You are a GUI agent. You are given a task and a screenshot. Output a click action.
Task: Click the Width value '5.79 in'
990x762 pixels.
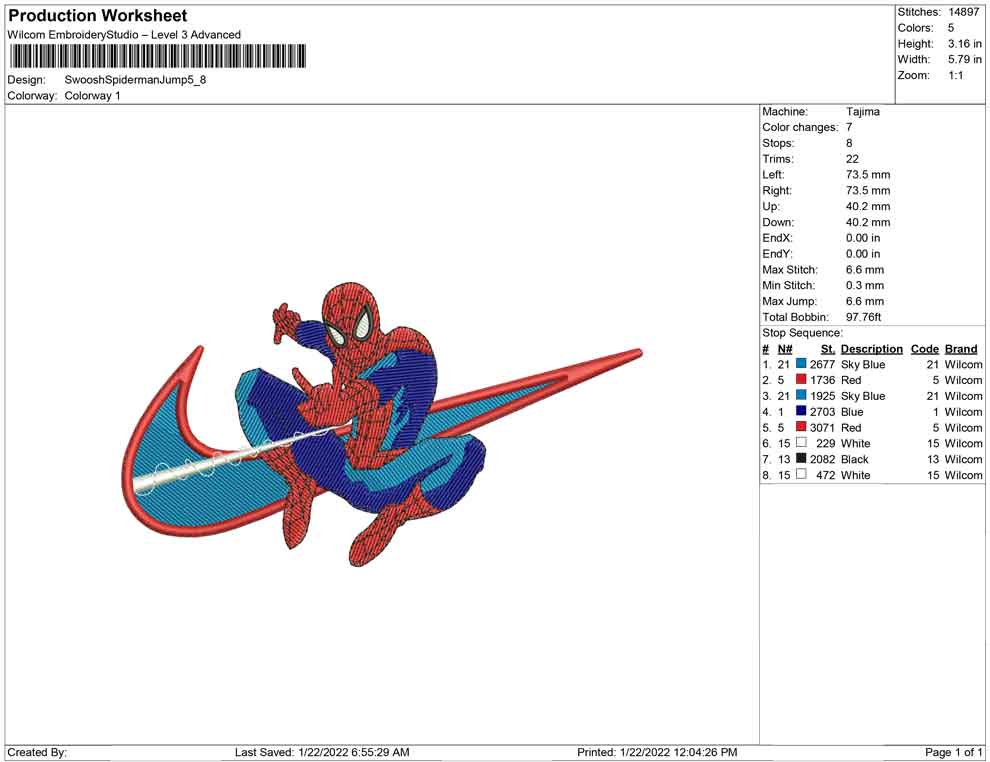964,59
